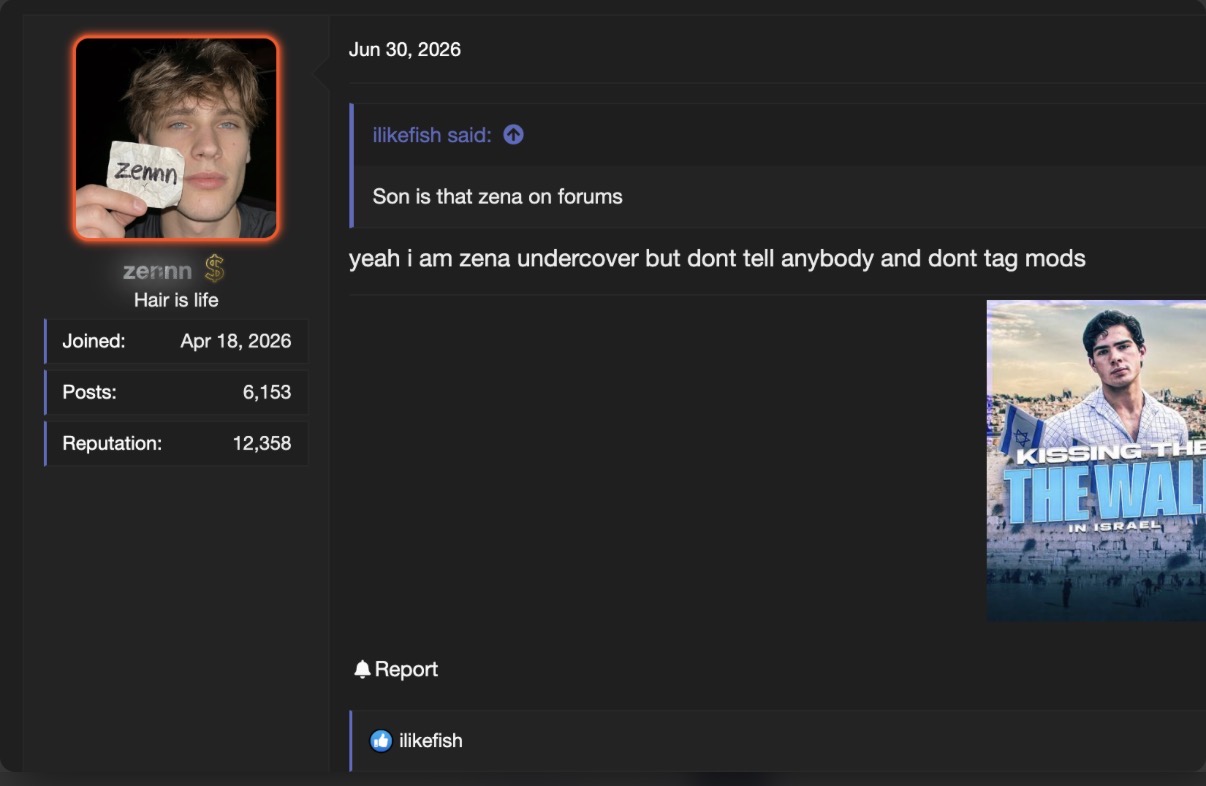
Task: Open the ilikefish said quote link
Action: tap(432, 135)
